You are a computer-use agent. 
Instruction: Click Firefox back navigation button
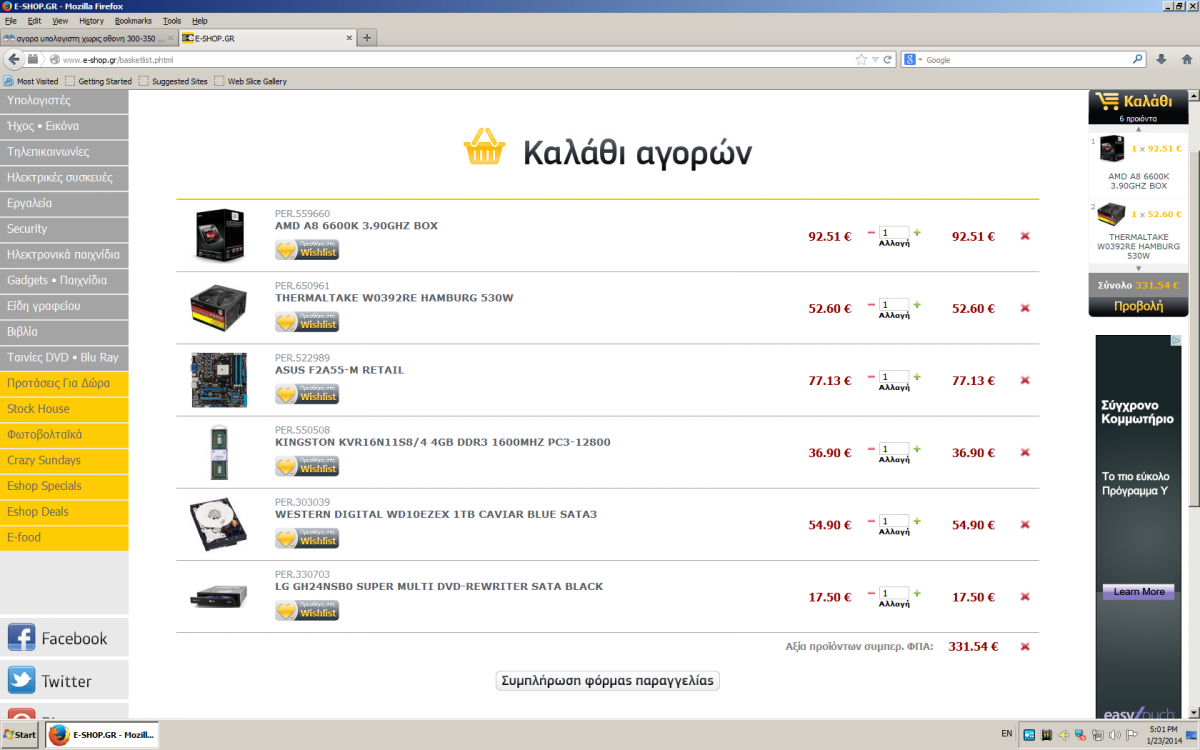click(x=14, y=59)
